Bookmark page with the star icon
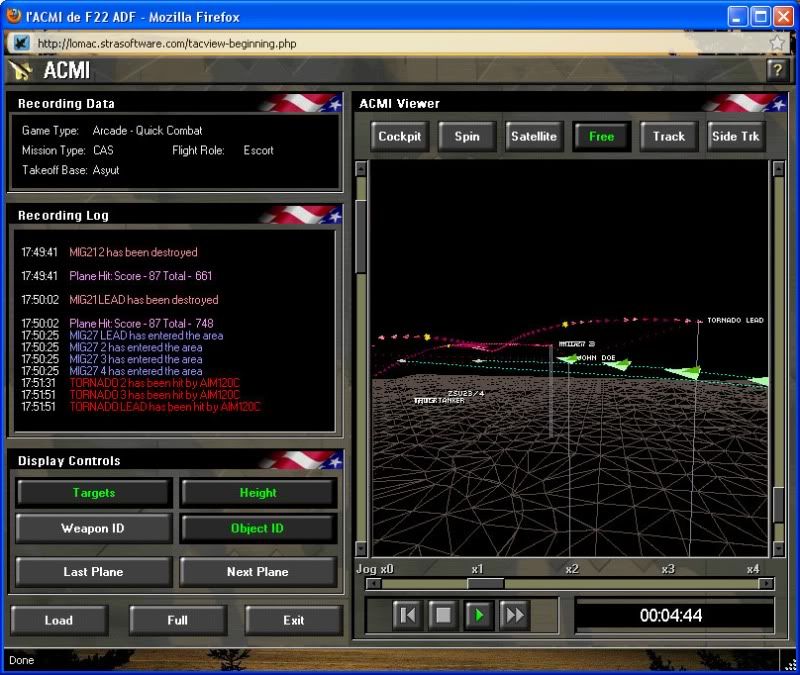This screenshot has width=800, height=675. click(x=777, y=43)
